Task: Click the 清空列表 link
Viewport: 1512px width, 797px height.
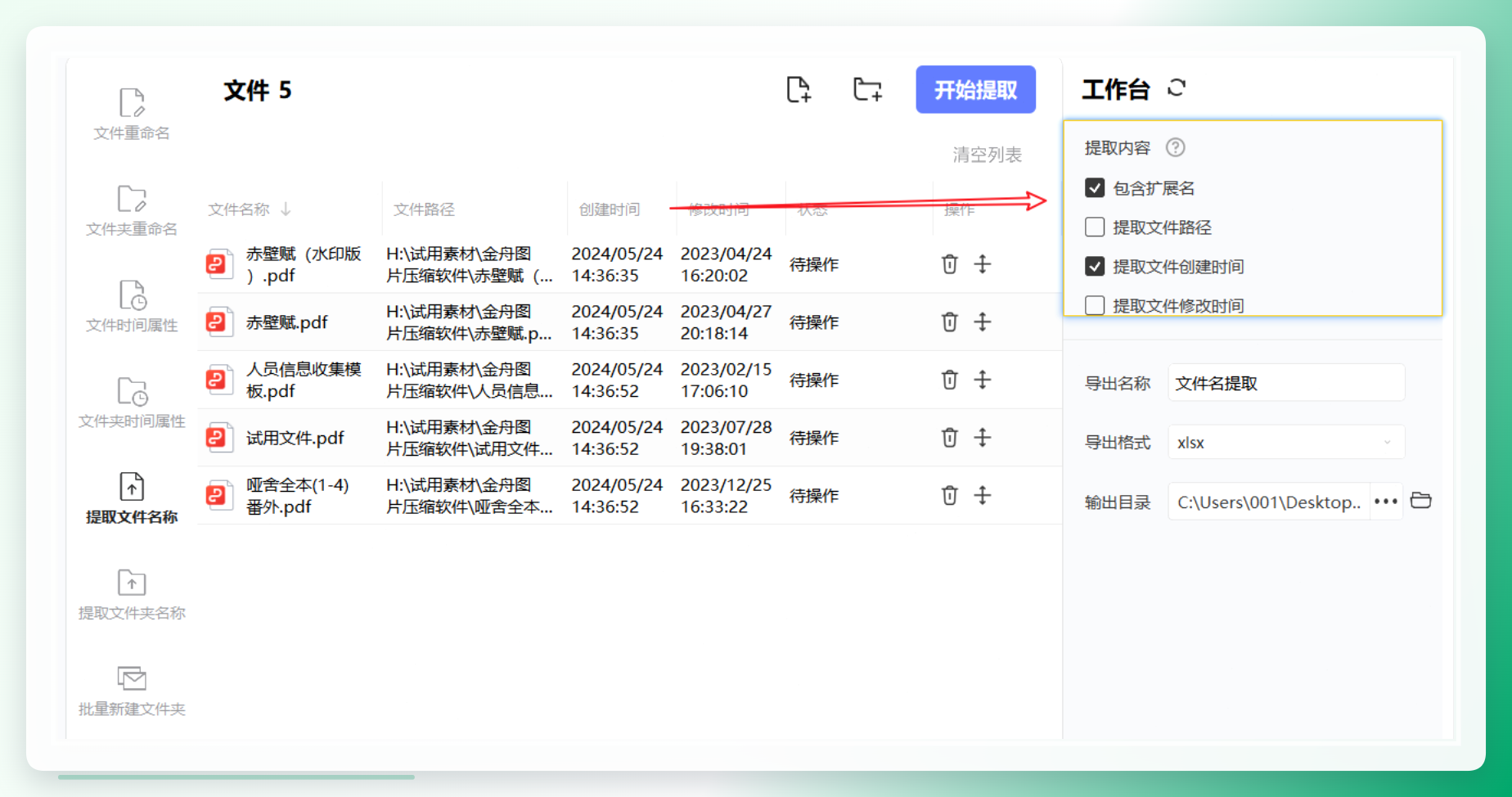Action: point(987,155)
